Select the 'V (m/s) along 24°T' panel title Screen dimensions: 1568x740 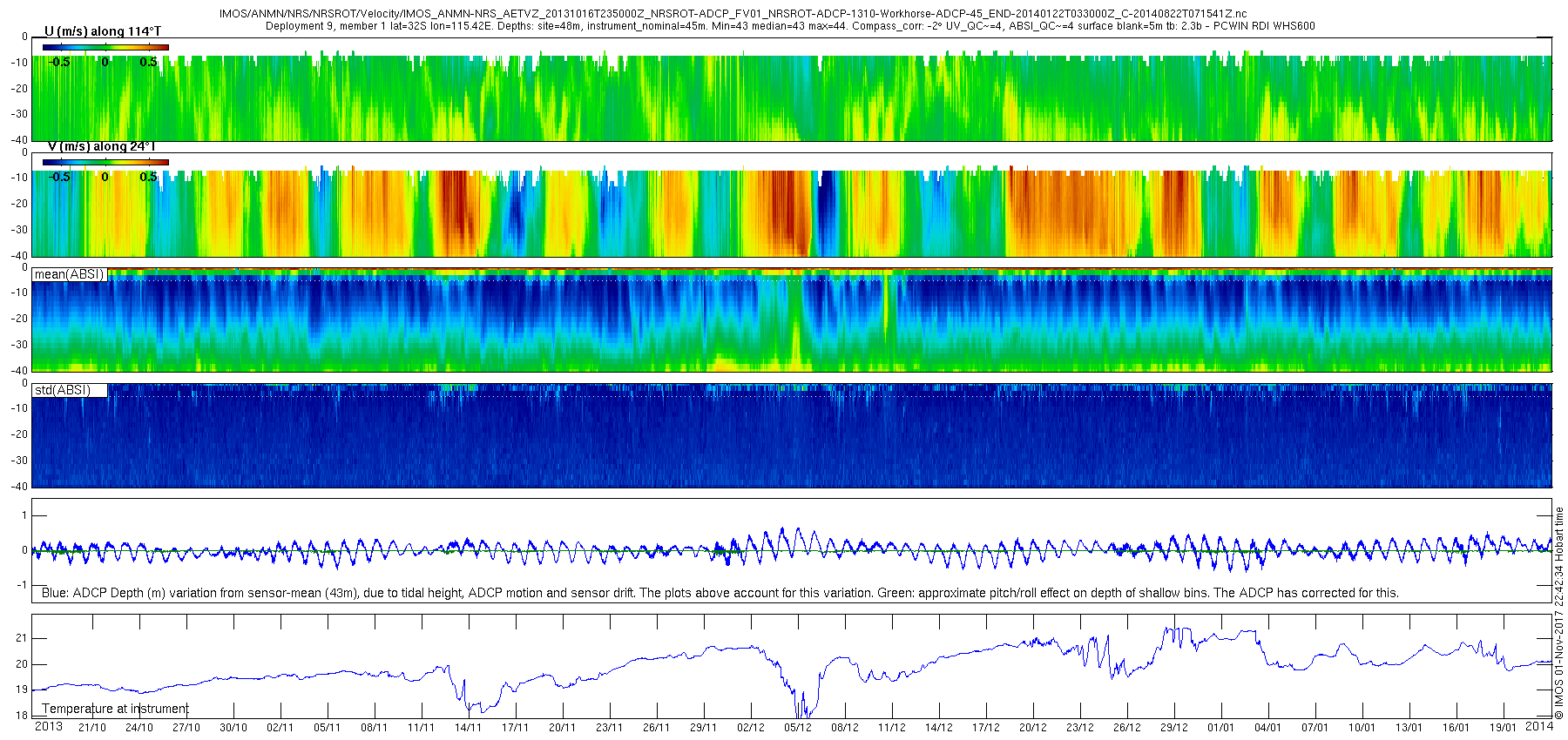coord(101,146)
